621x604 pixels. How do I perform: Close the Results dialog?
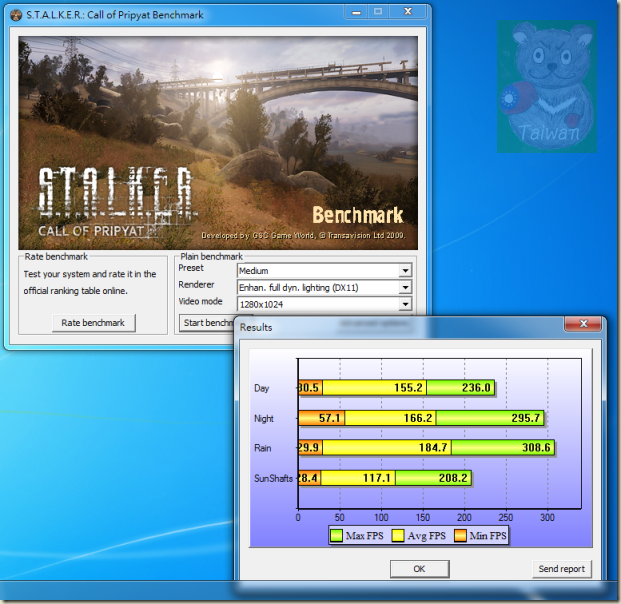[x=583, y=324]
